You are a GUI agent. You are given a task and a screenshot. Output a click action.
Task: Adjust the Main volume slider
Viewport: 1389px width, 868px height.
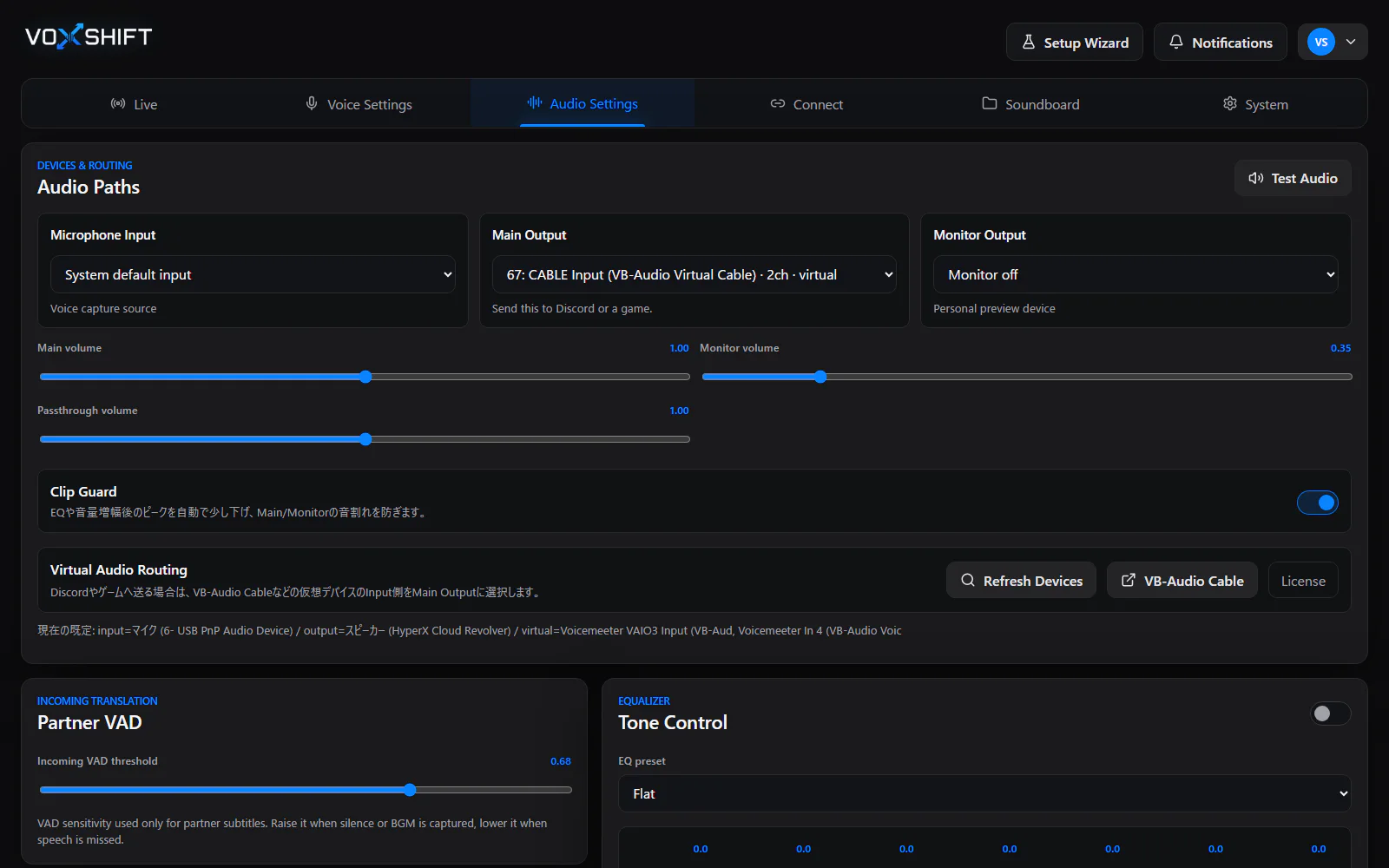pyautogui.click(x=365, y=377)
